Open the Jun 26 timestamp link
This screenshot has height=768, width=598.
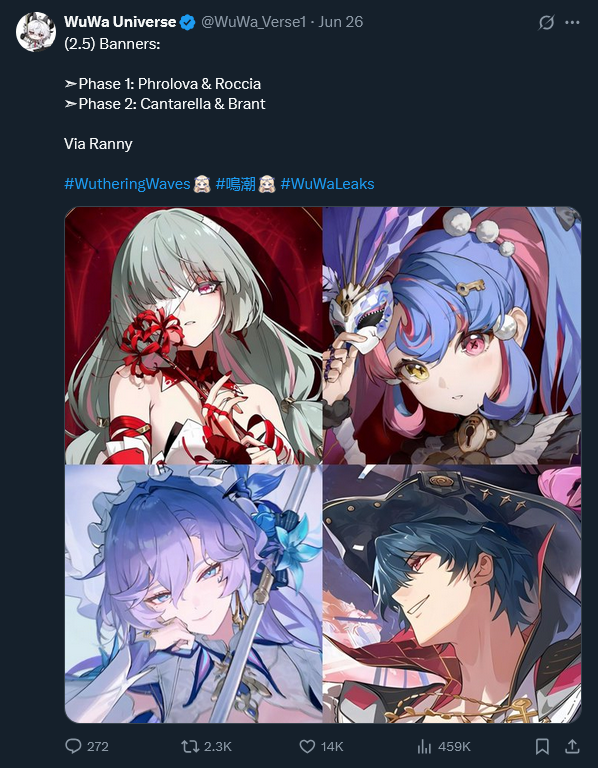pyautogui.click(x=340, y=22)
